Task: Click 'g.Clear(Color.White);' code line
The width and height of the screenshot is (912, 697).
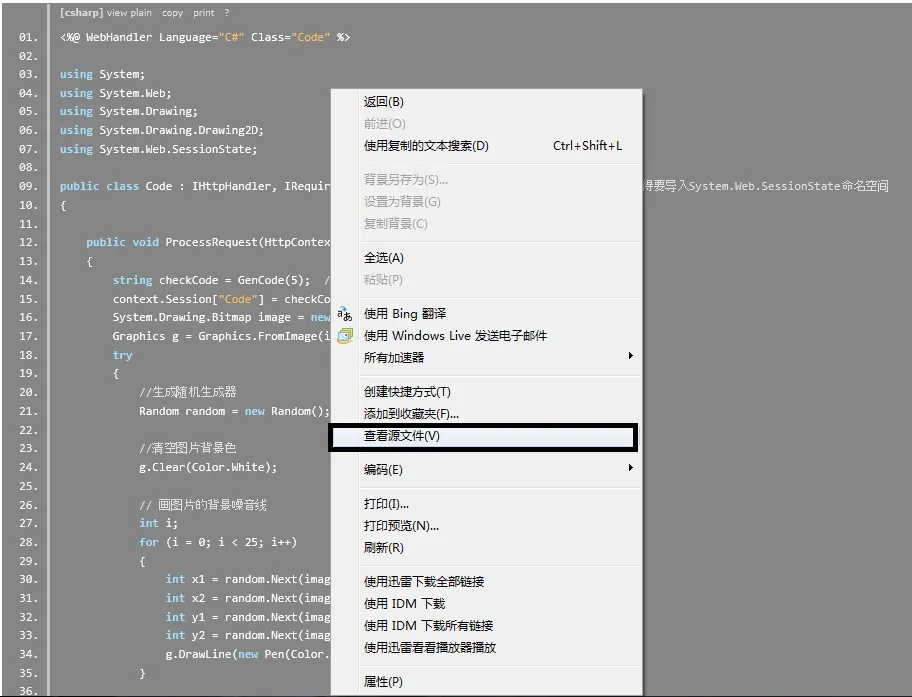Action: (208, 467)
